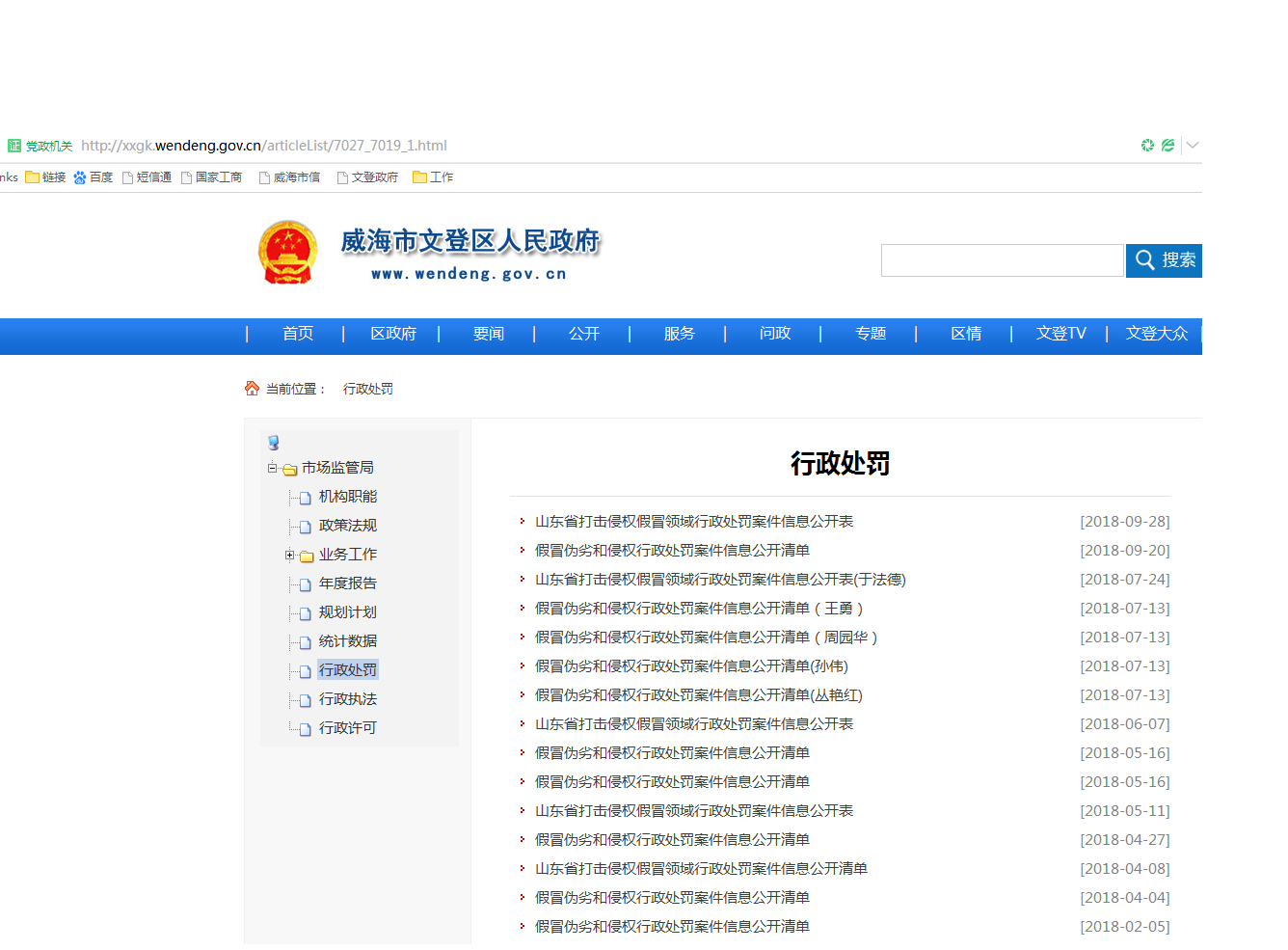The width and height of the screenshot is (1288, 950).
Task: Collapse the 市场监管局 tree node
Action: [x=272, y=468]
